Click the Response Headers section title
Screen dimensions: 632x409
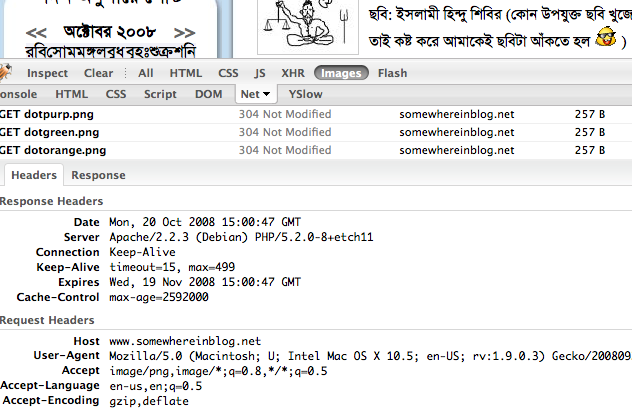[x=51, y=201]
